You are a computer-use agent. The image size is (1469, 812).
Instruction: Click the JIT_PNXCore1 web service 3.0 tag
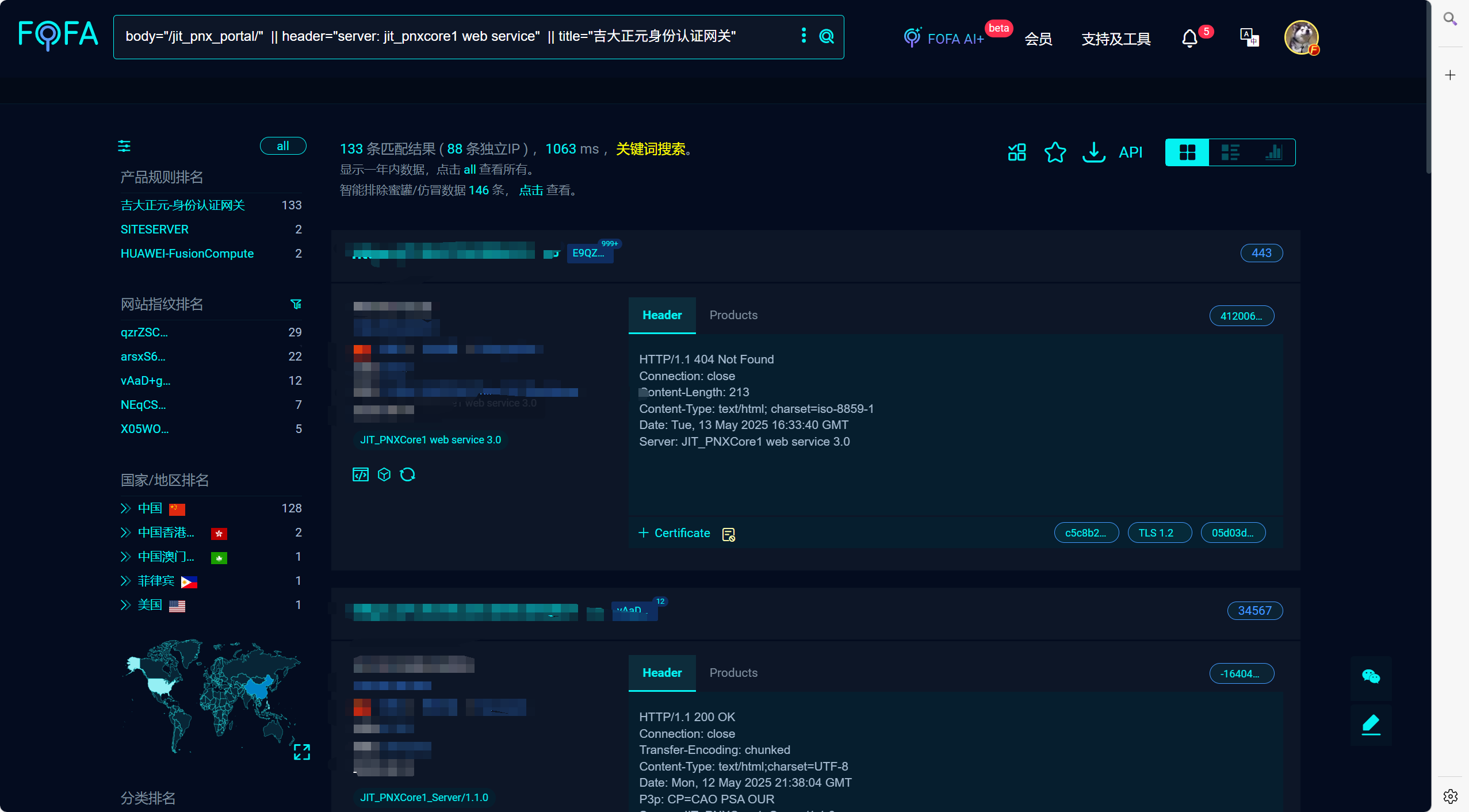[430, 440]
